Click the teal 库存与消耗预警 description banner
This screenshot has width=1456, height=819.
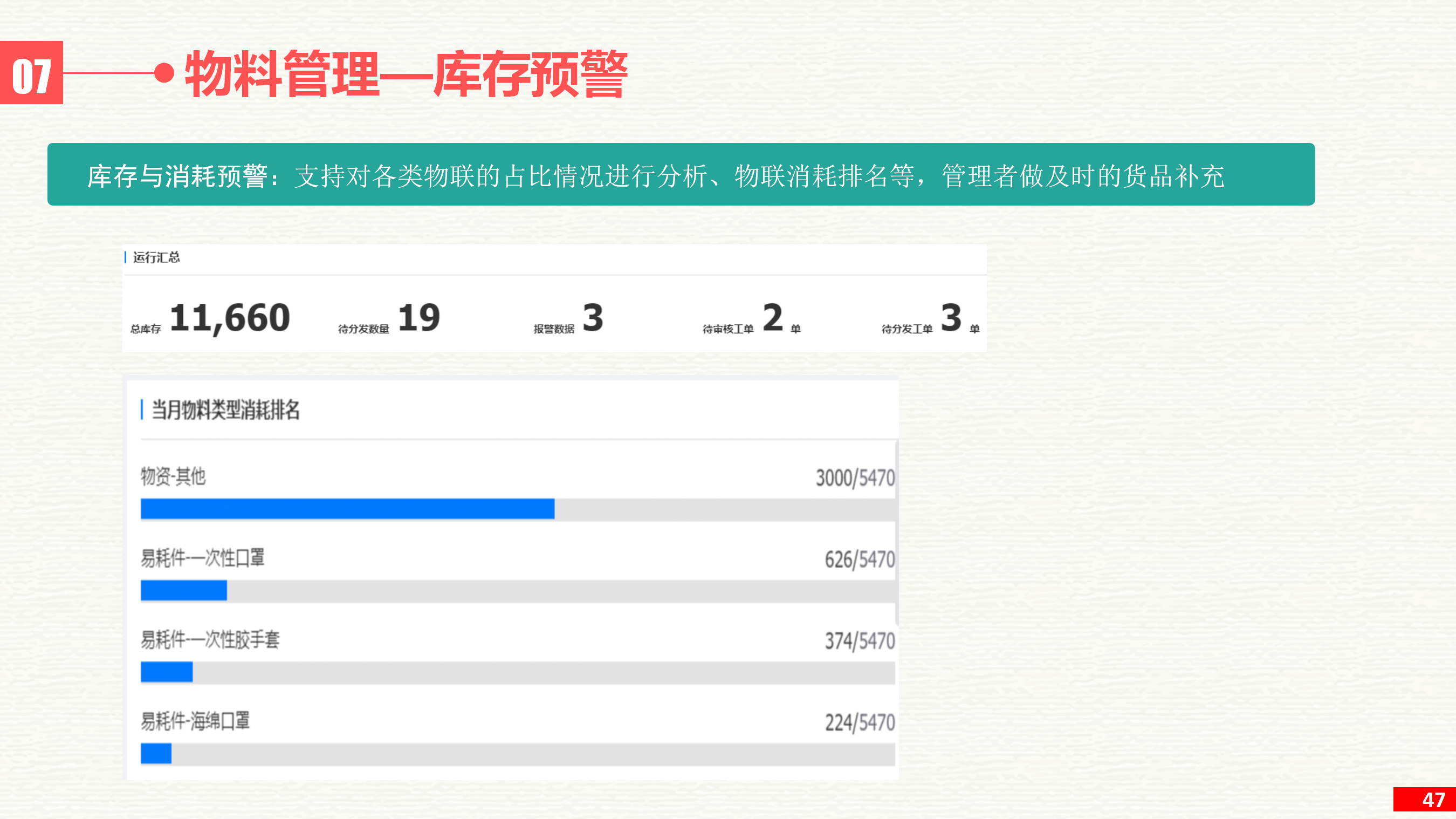(681, 174)
